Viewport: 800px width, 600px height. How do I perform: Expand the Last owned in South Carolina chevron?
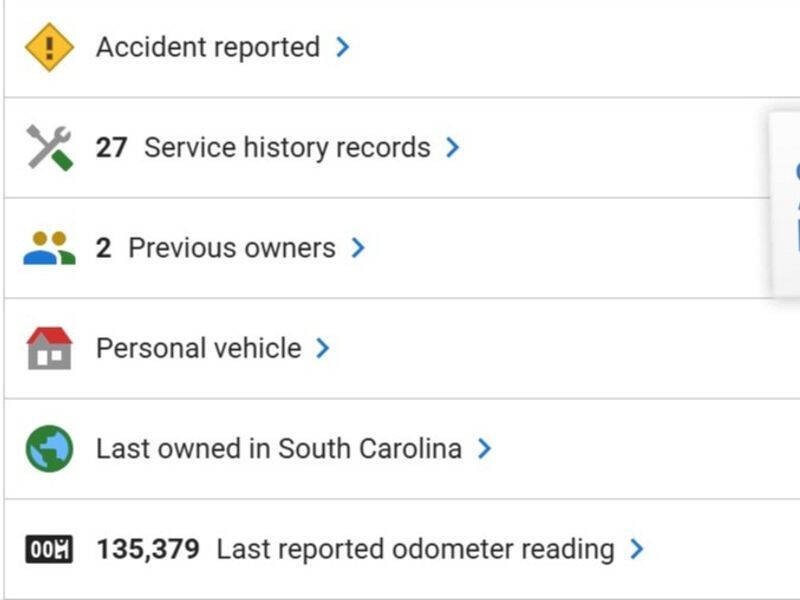click(x=484, y=449)
